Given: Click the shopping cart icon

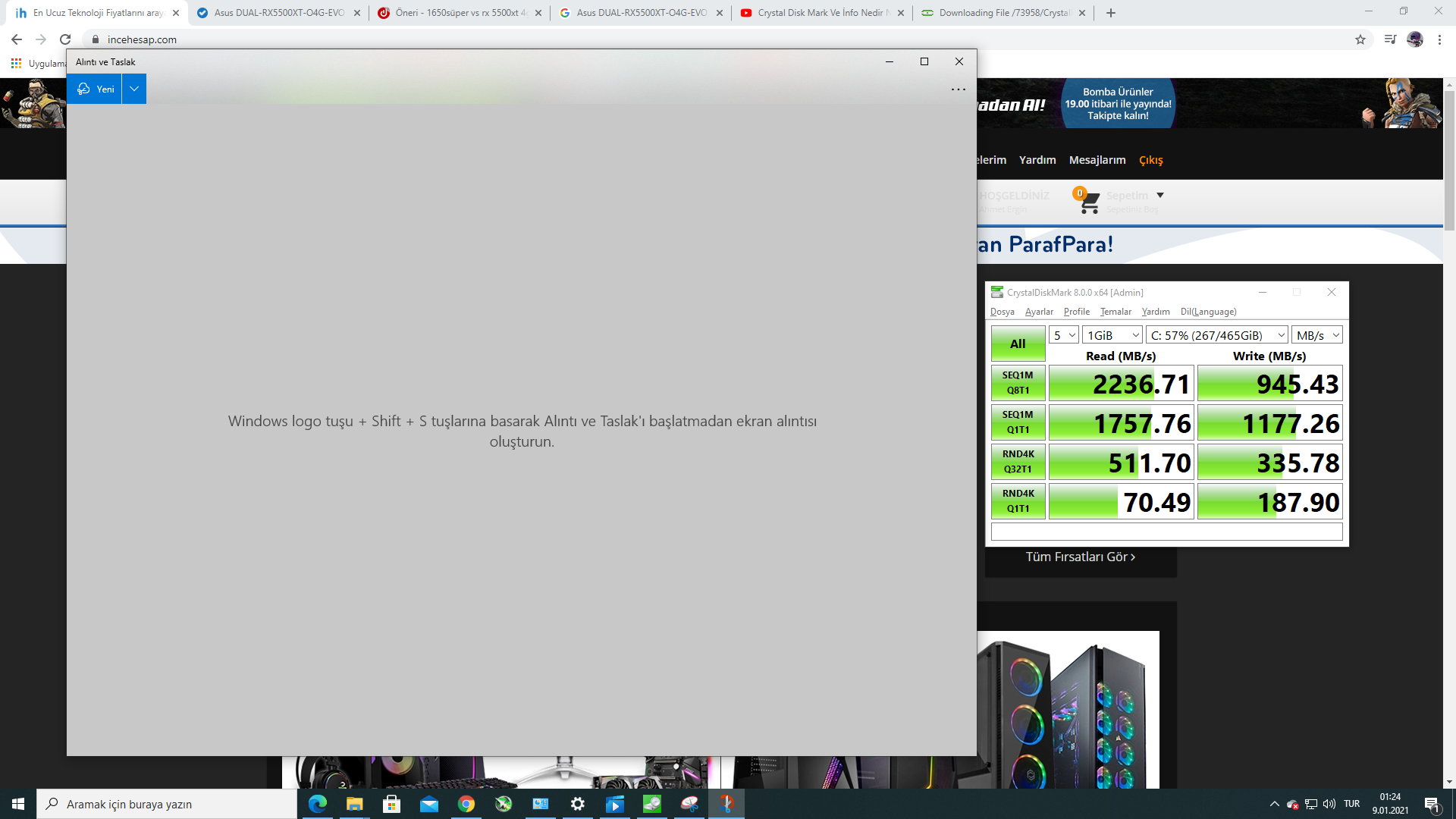Looking at the screenshot, I should tap(1089, 202).
